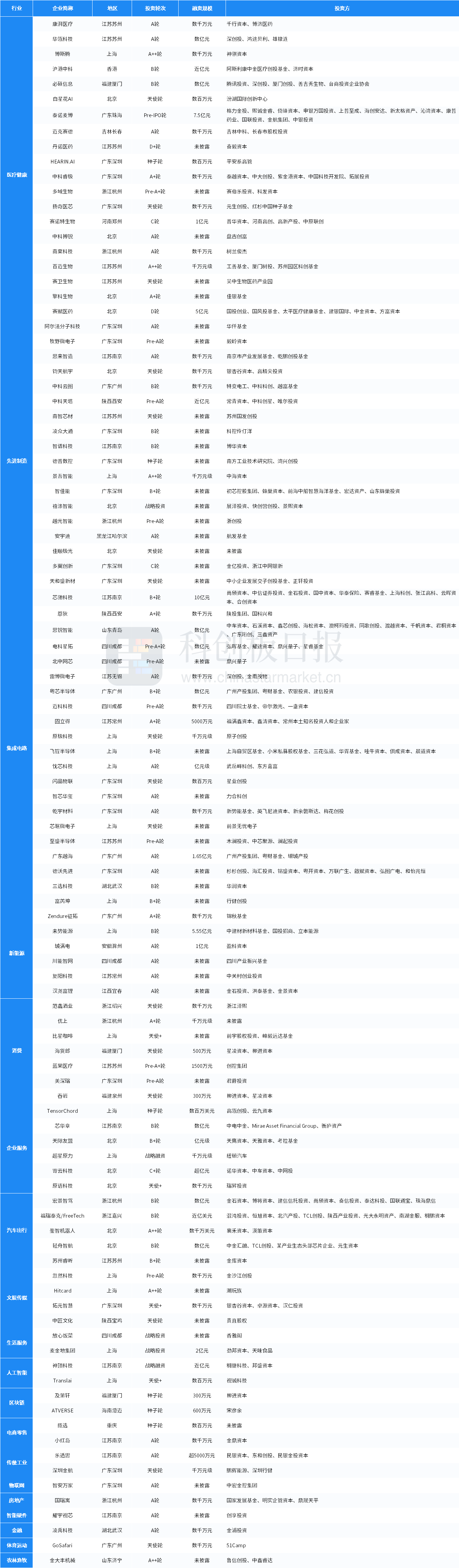The height and width of the screenshot is (1568, 459).
Task: Click the '广东珠海' region cell
Action: 112,115
